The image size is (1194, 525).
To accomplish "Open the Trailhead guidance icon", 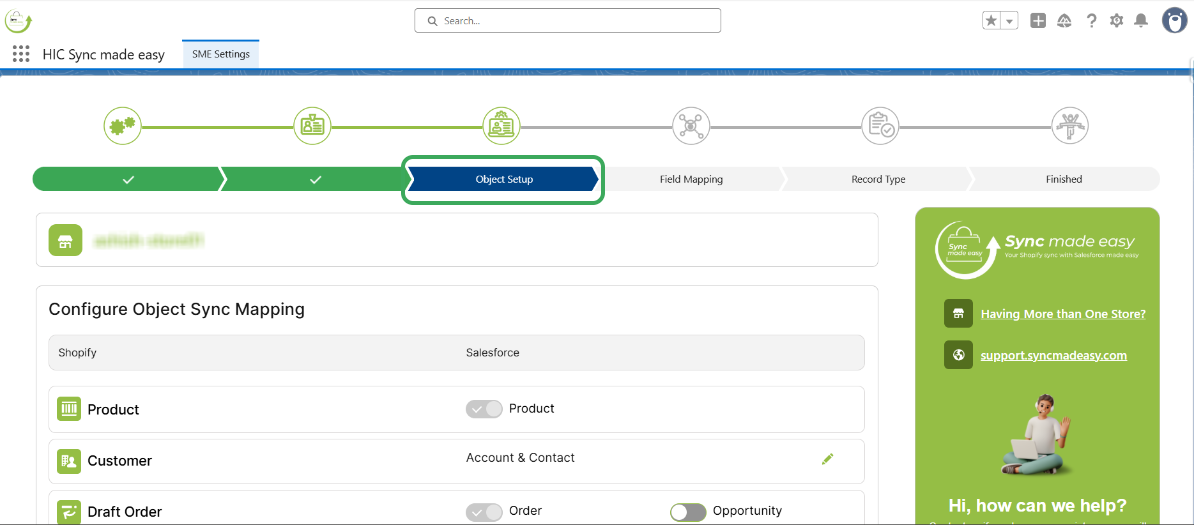I will coord(1064,21).
